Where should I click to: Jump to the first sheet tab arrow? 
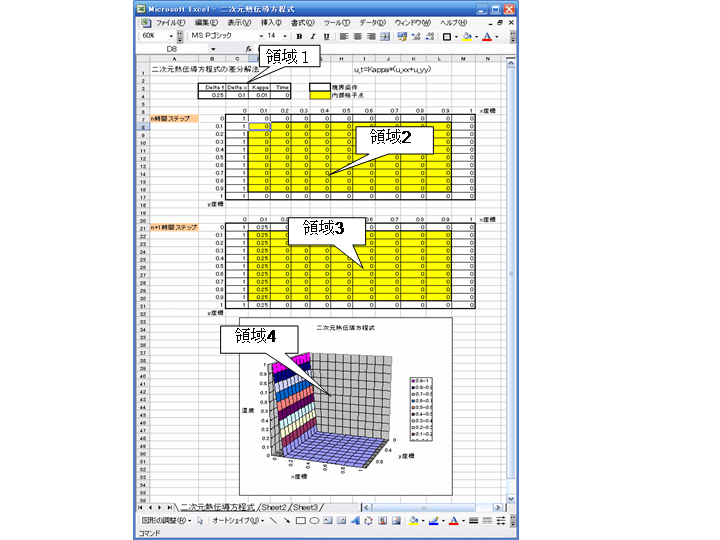tap(140, 507)
